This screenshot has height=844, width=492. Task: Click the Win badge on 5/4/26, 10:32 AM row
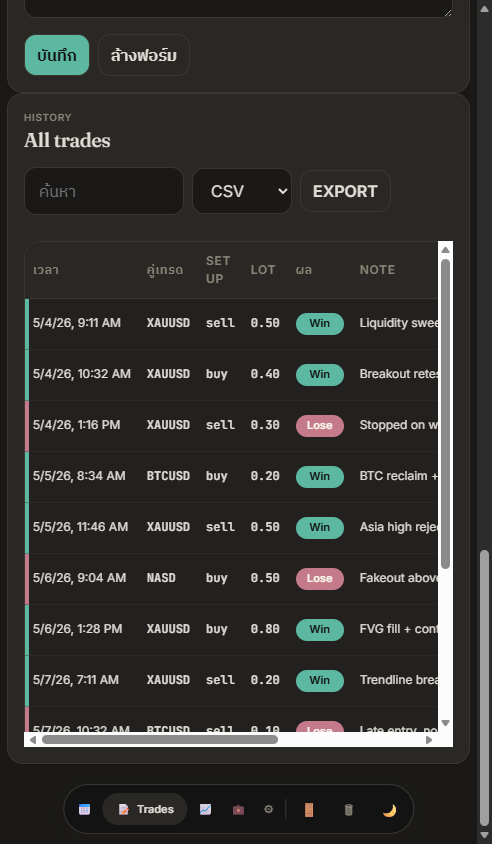point(320,375)
